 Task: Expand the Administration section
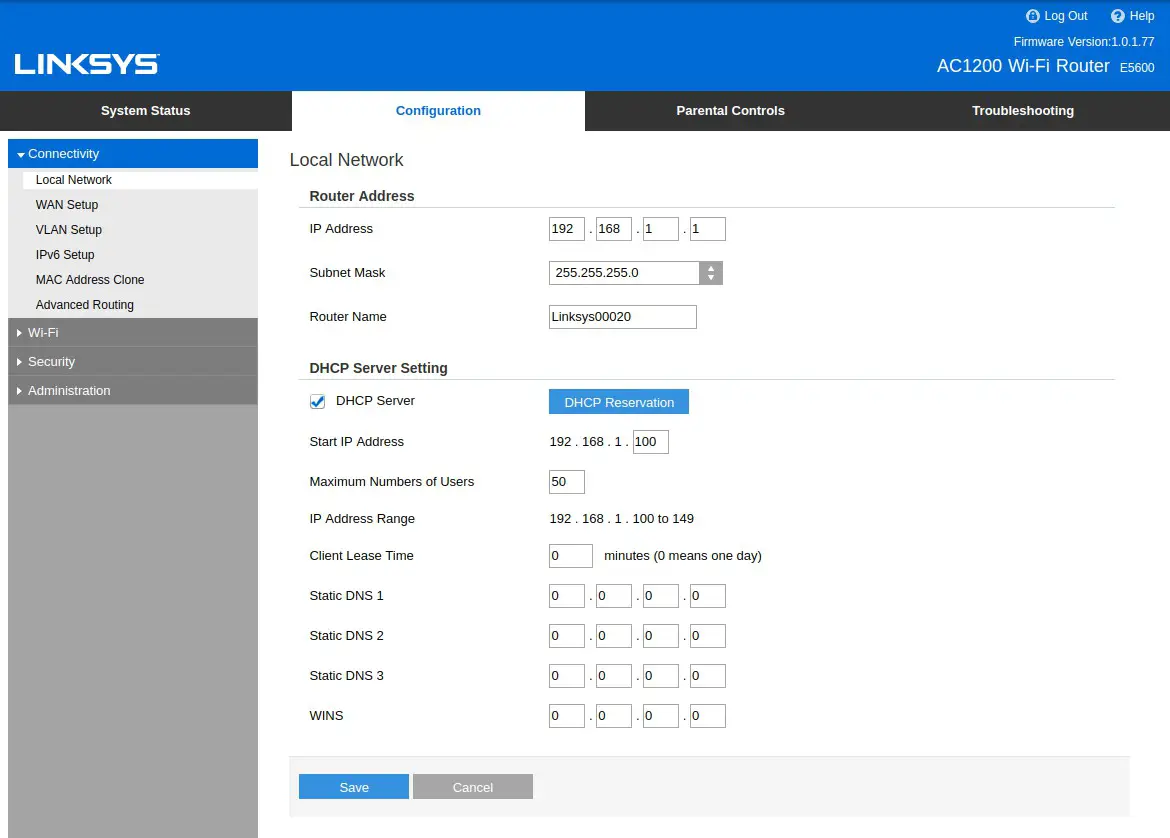click(x=67, y=390)
